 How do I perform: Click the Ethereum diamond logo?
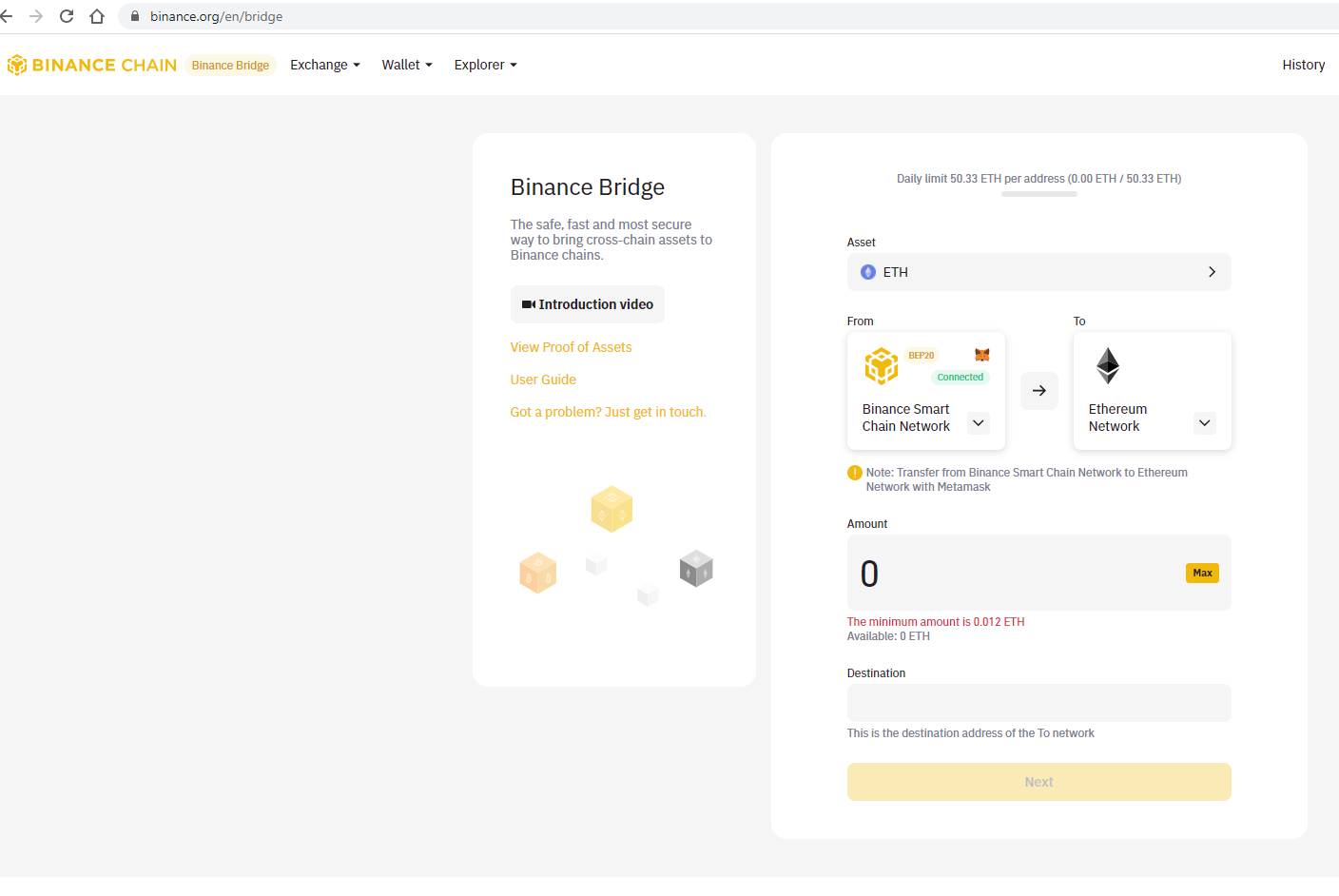[1108, 365]
